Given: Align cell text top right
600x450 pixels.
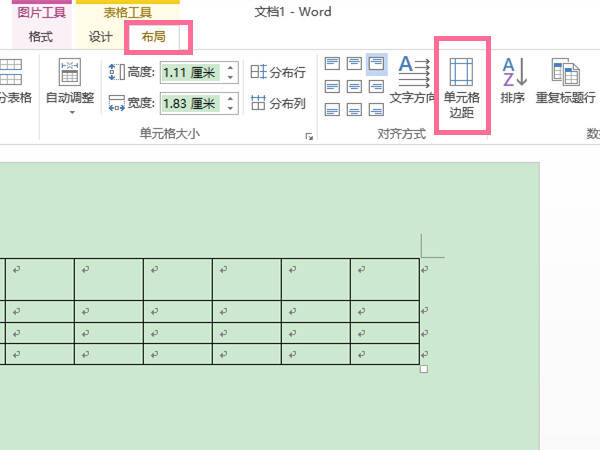Looking at the screenshot, I should pyautogui.click(x=377, y=64).
